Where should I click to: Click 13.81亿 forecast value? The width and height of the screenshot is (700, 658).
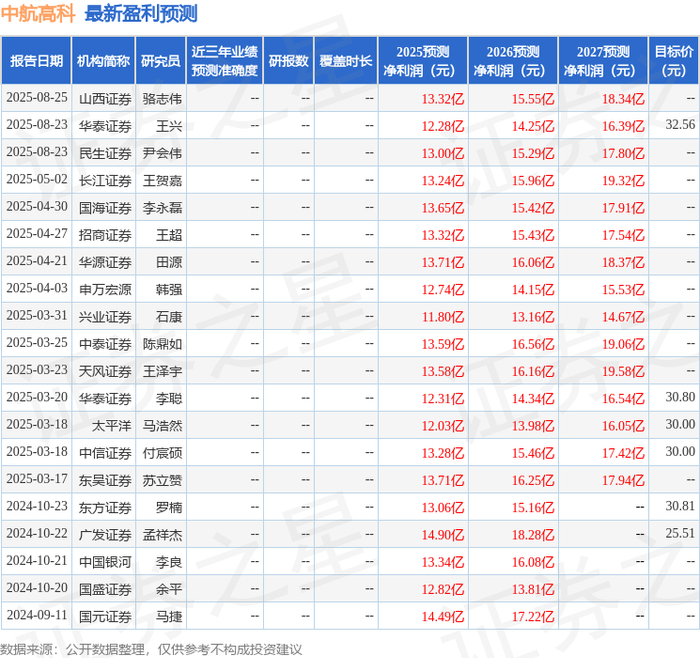tap(533, 589)
